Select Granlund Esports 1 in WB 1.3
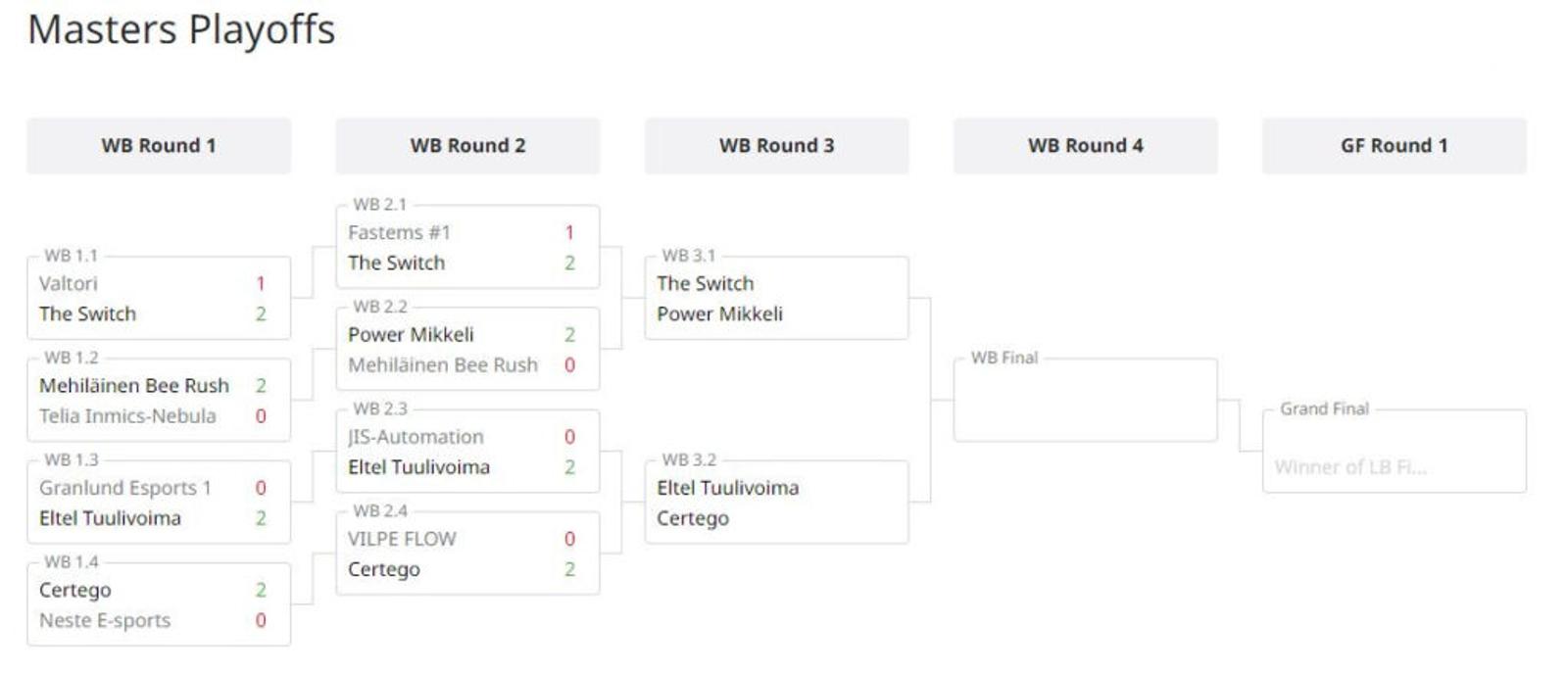The width and height of the screenshot is (1568, 674). pyautogui.click(x=124, y=488)
